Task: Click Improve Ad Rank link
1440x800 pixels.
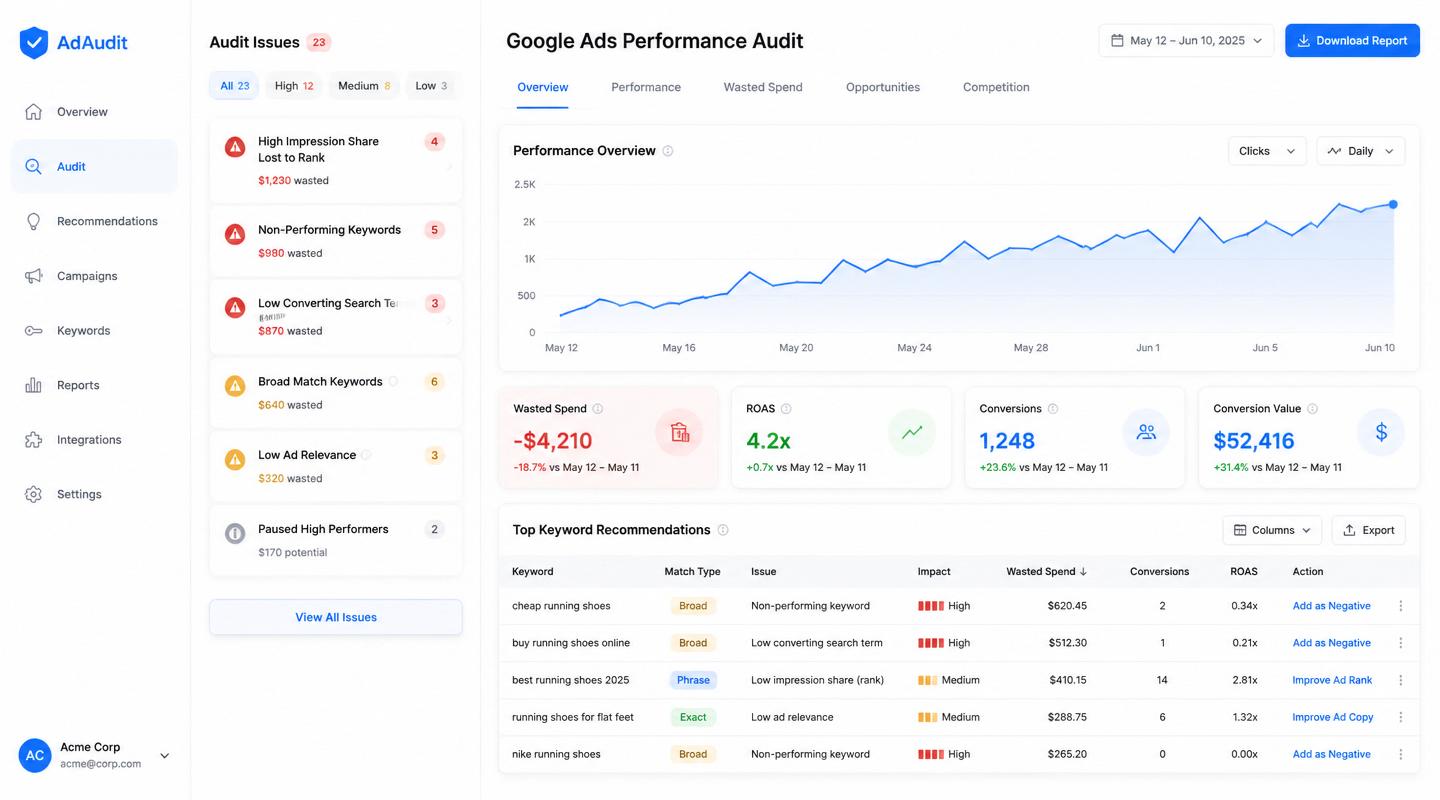Action: coord(1332,680)
